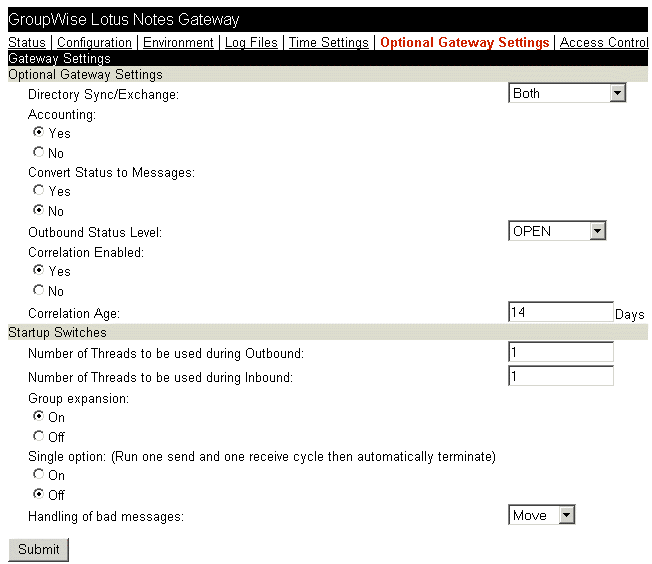
Task: Turn Group expansion On
Action: [39, 416]
